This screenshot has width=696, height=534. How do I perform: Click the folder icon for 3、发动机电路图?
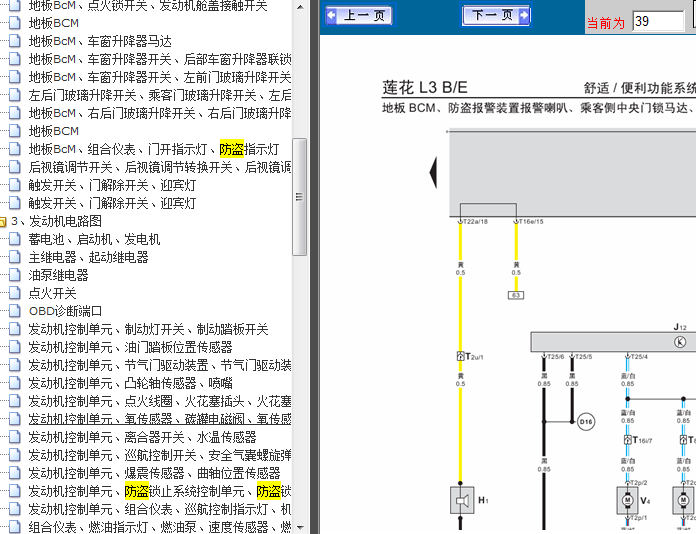click(x=3, y=222)
